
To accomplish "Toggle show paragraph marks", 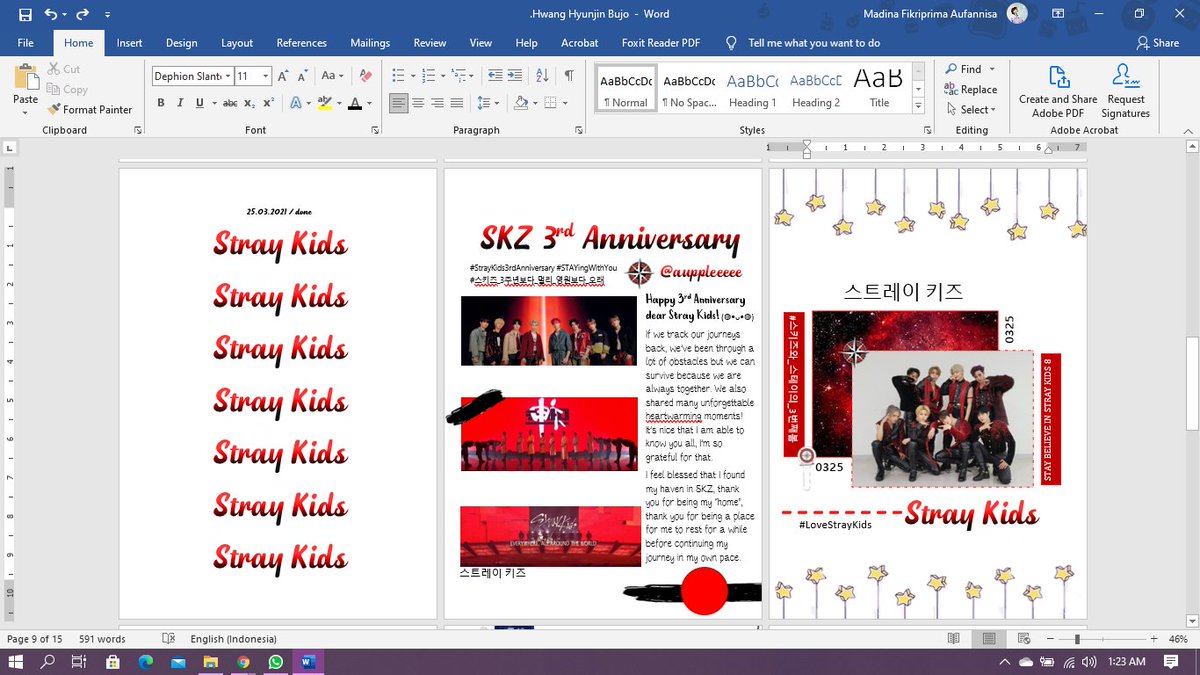I will pos(569,76).
